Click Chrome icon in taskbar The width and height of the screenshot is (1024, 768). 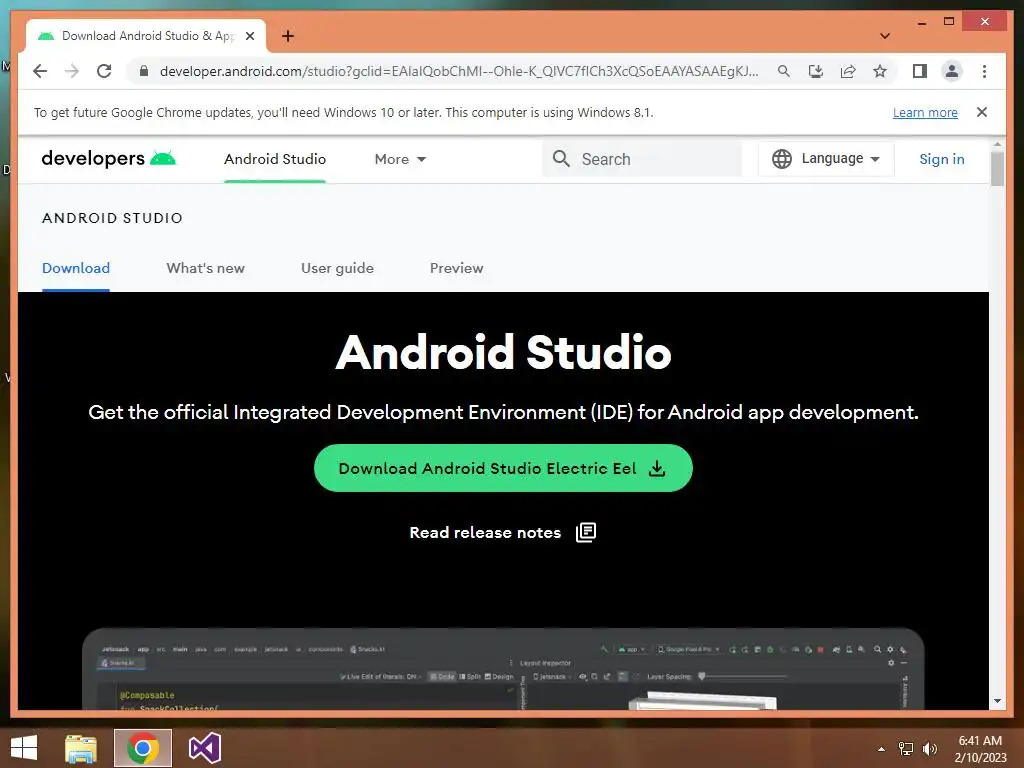tap(143, 748)
